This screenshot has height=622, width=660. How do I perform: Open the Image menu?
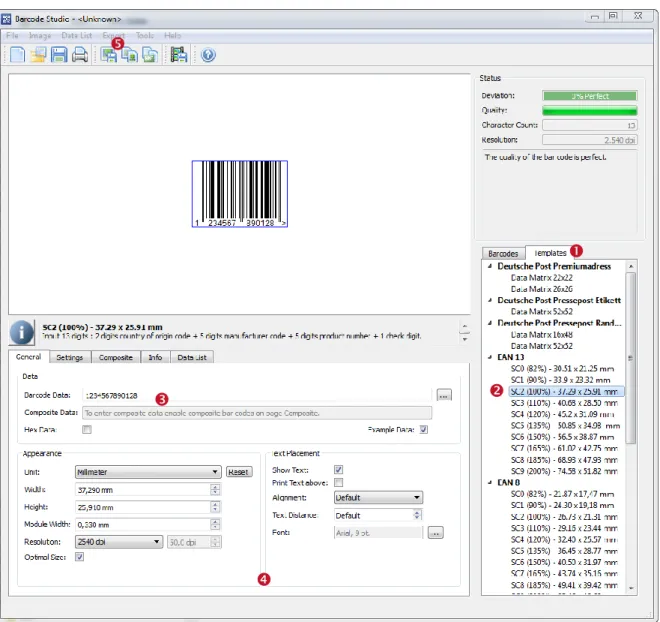click(40, 36)
